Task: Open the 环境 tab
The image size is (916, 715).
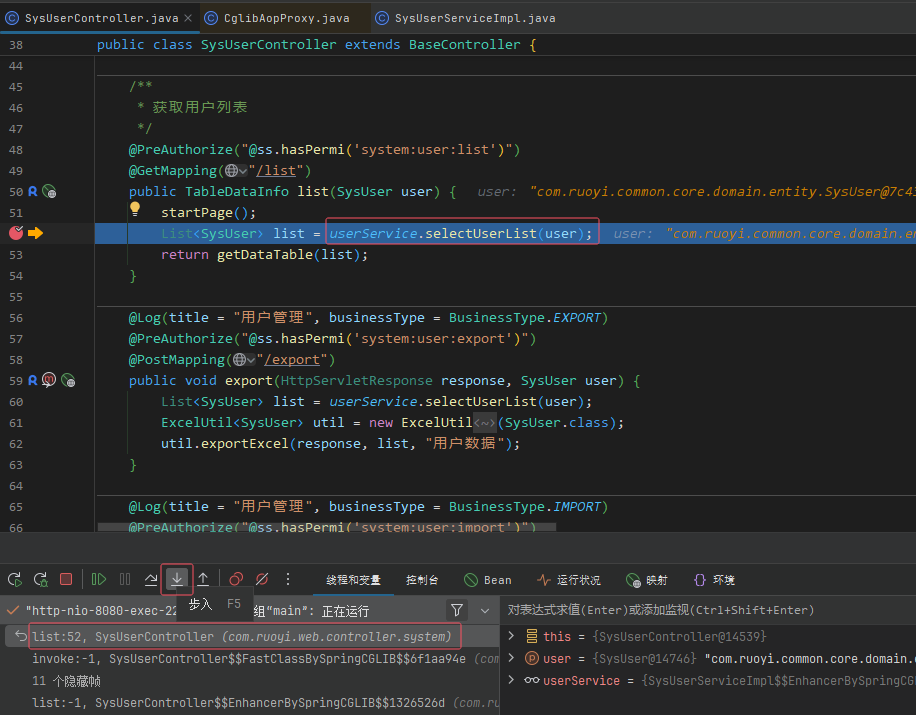Action: tap(714, 580)
